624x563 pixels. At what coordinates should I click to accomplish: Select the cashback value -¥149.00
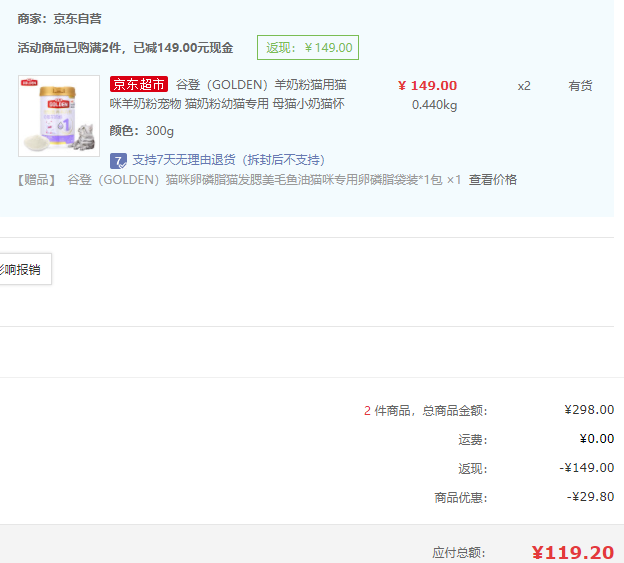tap(587, 468)
